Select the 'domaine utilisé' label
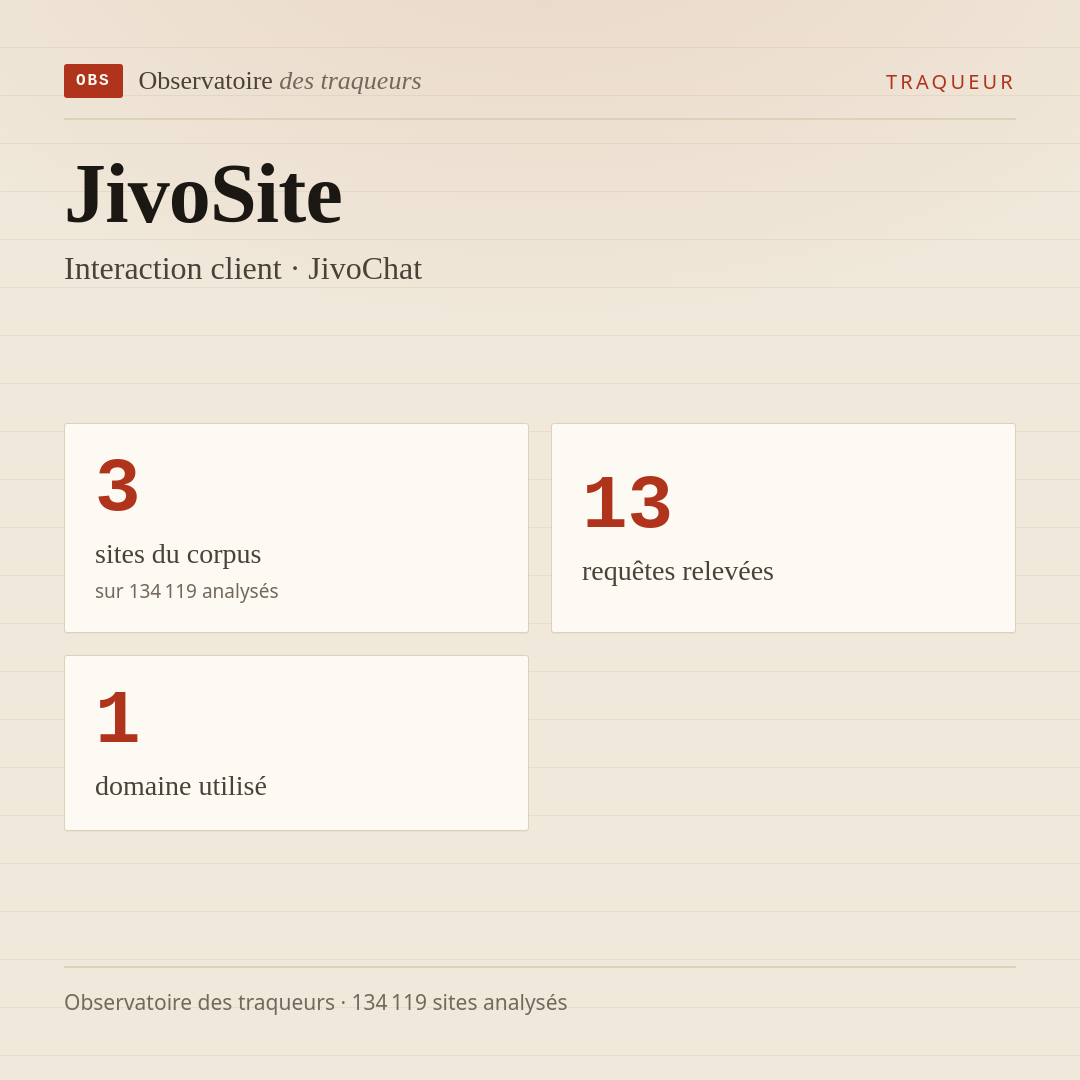1080x1080 pixels. (x=180, y=786)
